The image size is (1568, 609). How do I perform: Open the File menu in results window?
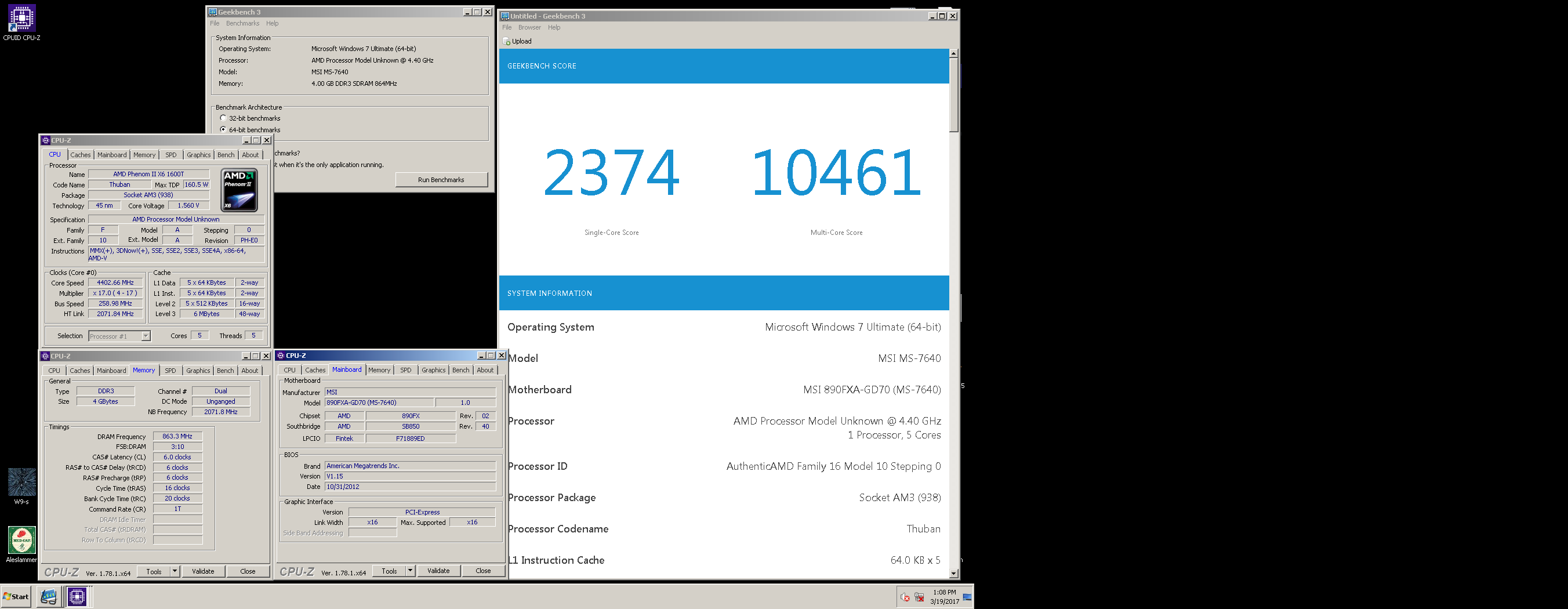coord(507,27)
